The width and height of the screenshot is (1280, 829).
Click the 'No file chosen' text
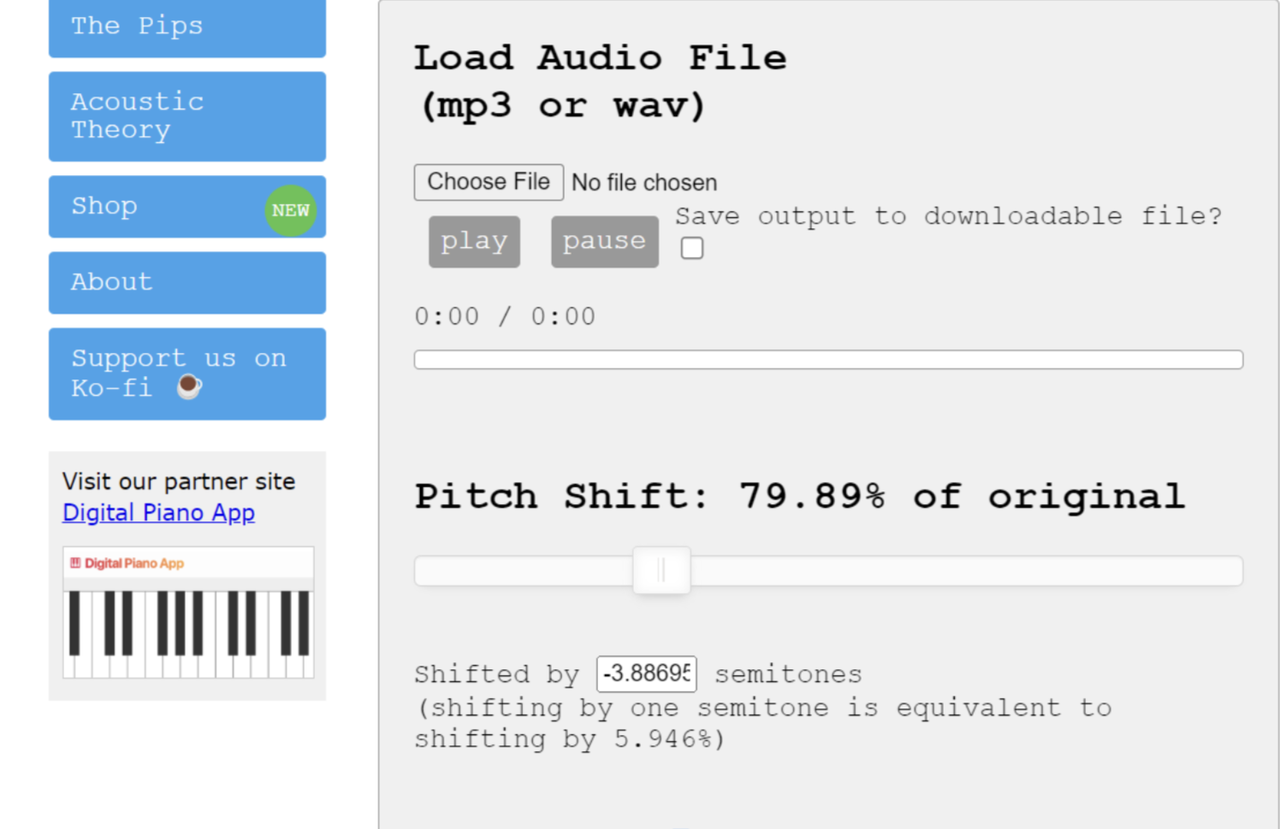tap(644, 183)
